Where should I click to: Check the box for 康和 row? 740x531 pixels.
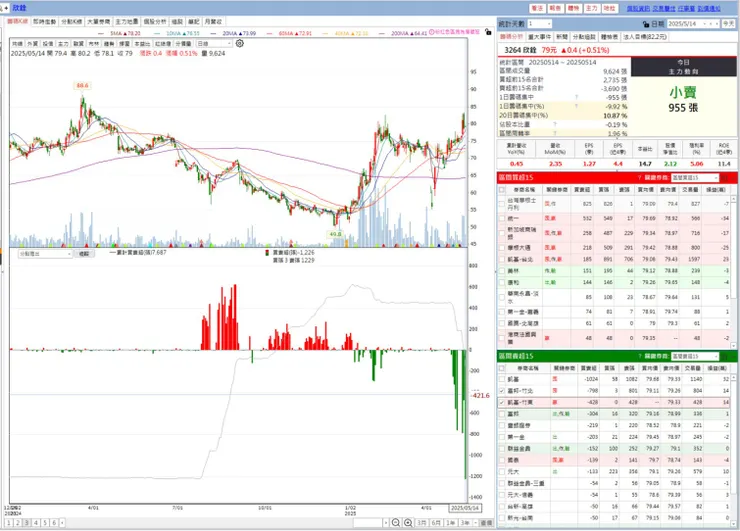502,282
